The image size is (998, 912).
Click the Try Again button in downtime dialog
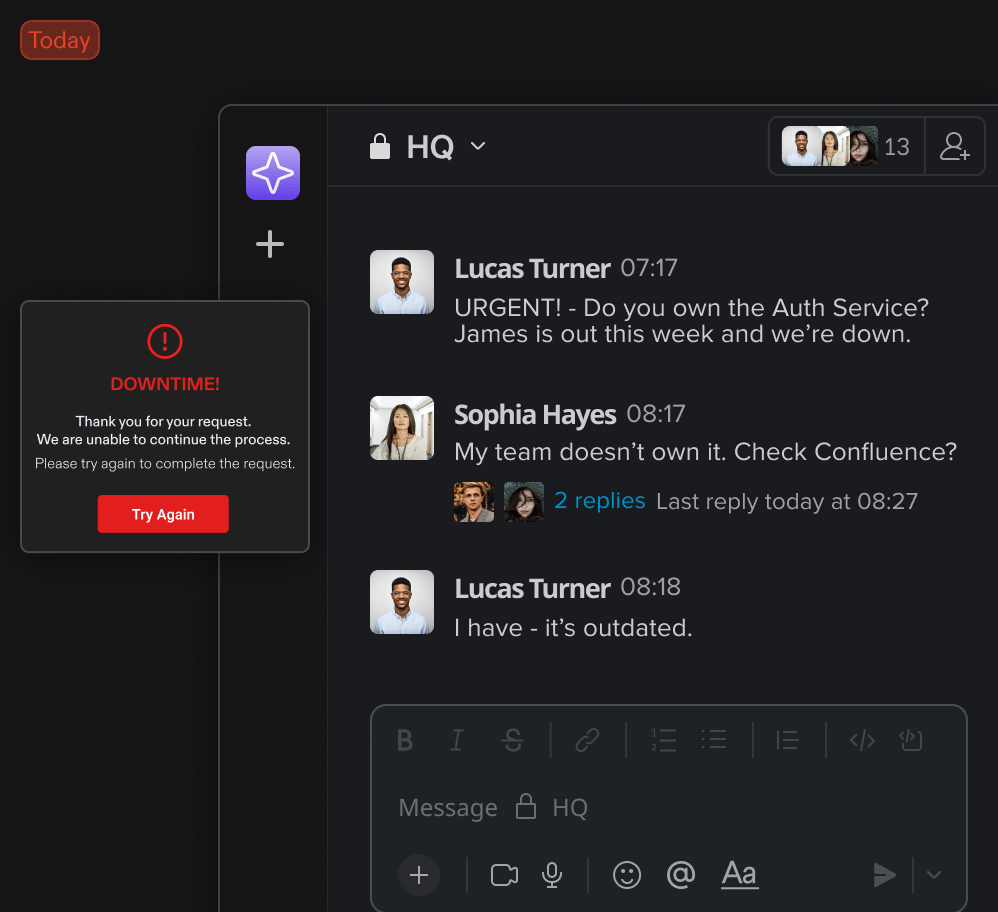tap(163, 513)
